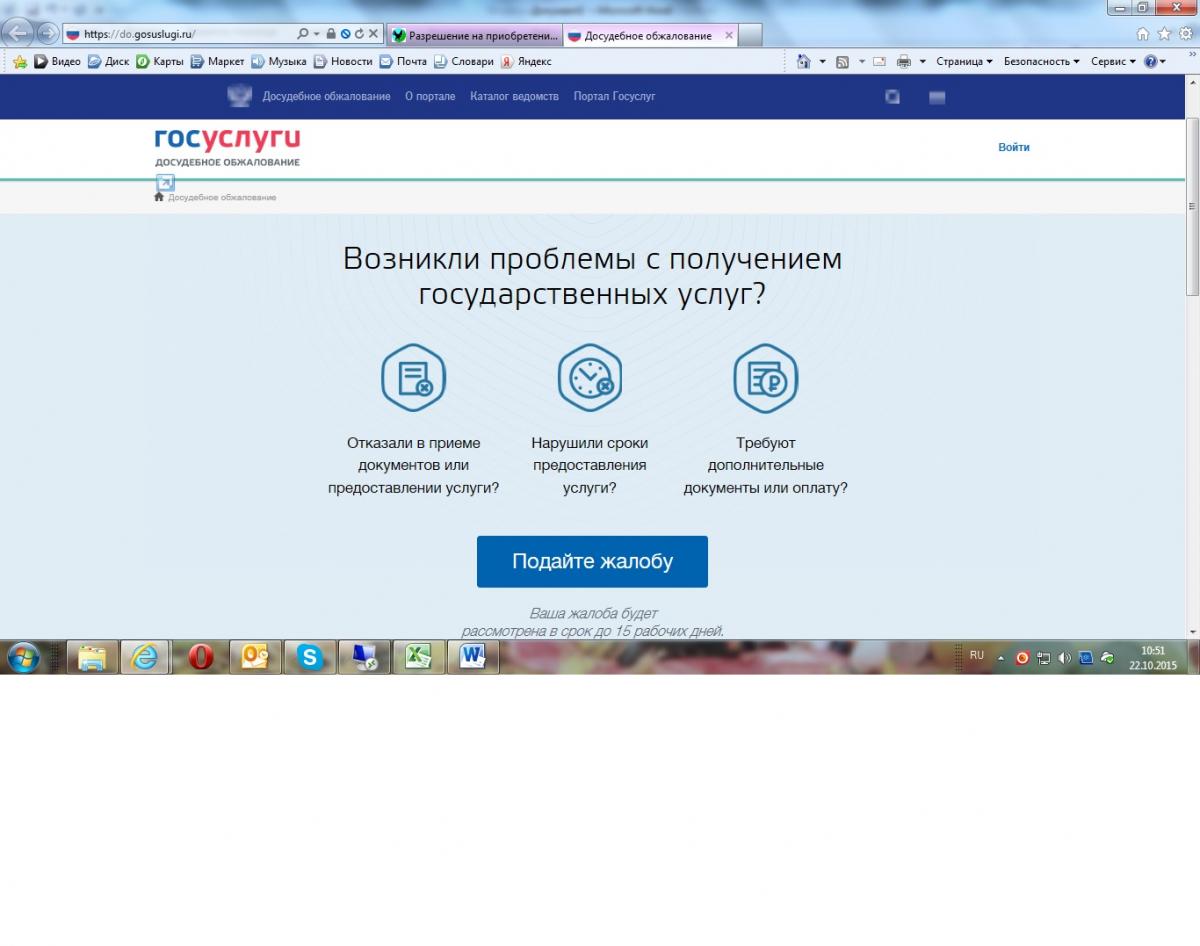Open the Favorites star icon
Viewport: 1200px width, 946px height.
1164,34
